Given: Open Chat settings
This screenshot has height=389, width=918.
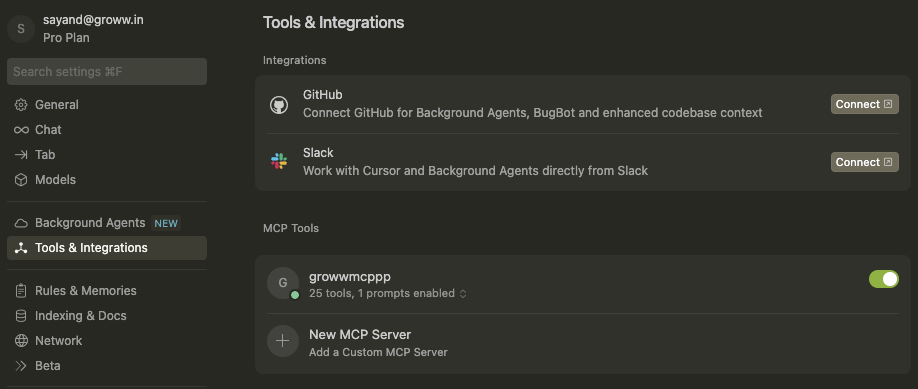Looking at the screenshot, I should point(107,130).
